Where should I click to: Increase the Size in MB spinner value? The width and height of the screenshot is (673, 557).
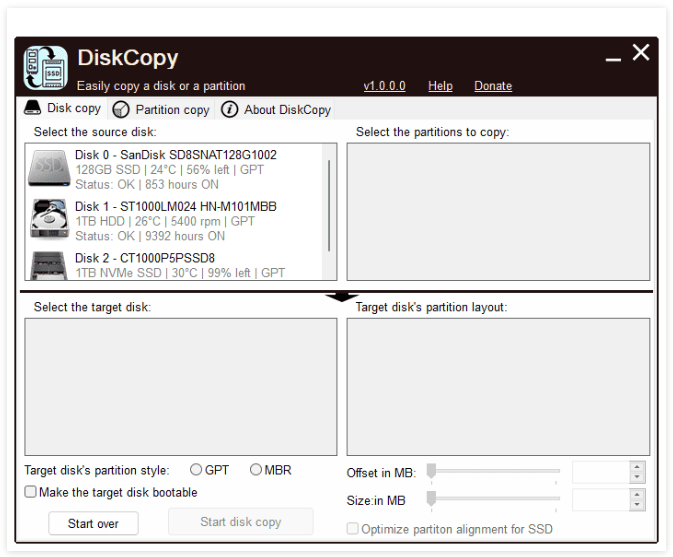637,494
